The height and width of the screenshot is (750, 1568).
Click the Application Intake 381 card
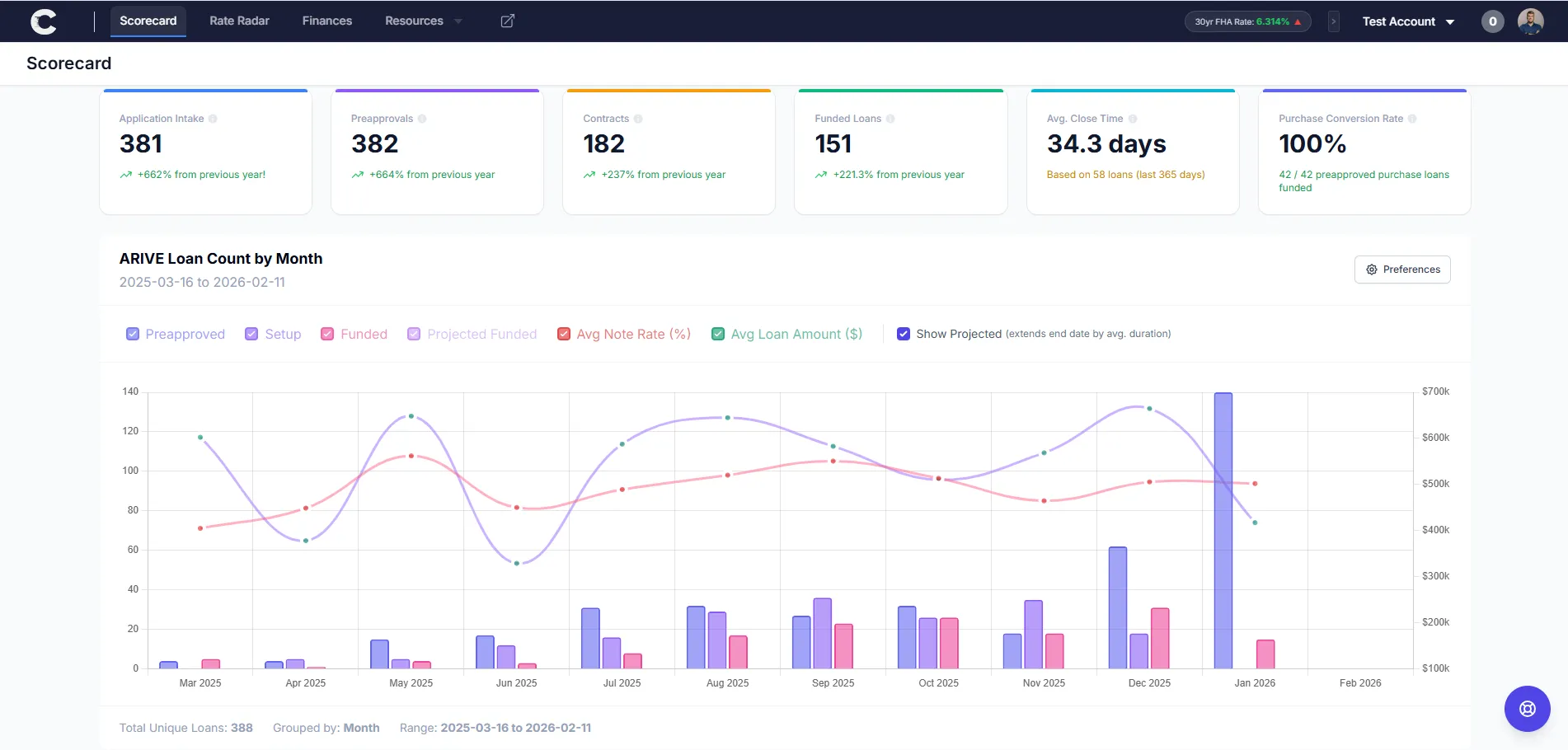[205, 152]
